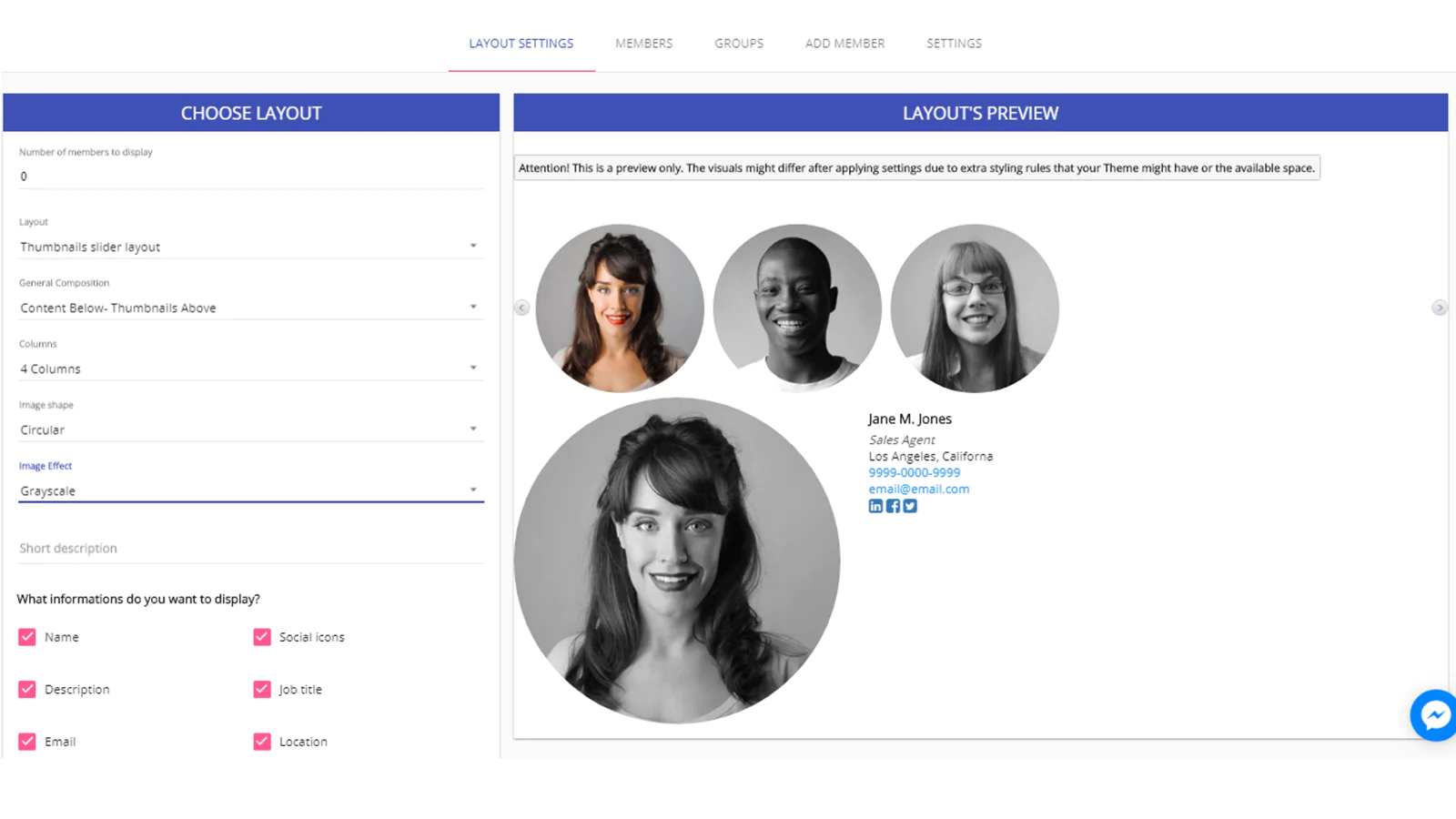Image resolution: width=1456 pixels, height=819 pixels.
Task: Open the Settings tab
Action: point(955,43)
